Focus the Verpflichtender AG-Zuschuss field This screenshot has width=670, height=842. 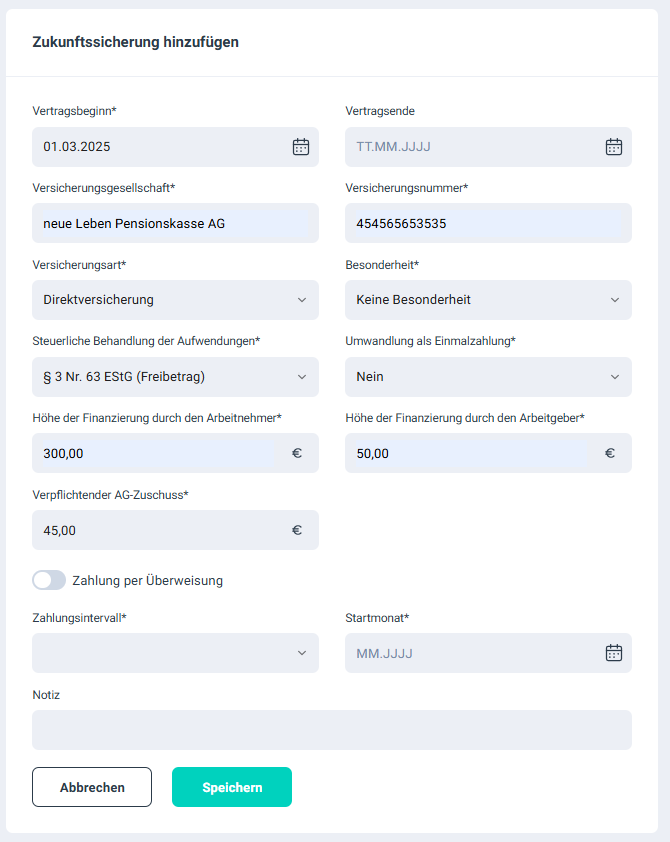[x=155, y=530]
